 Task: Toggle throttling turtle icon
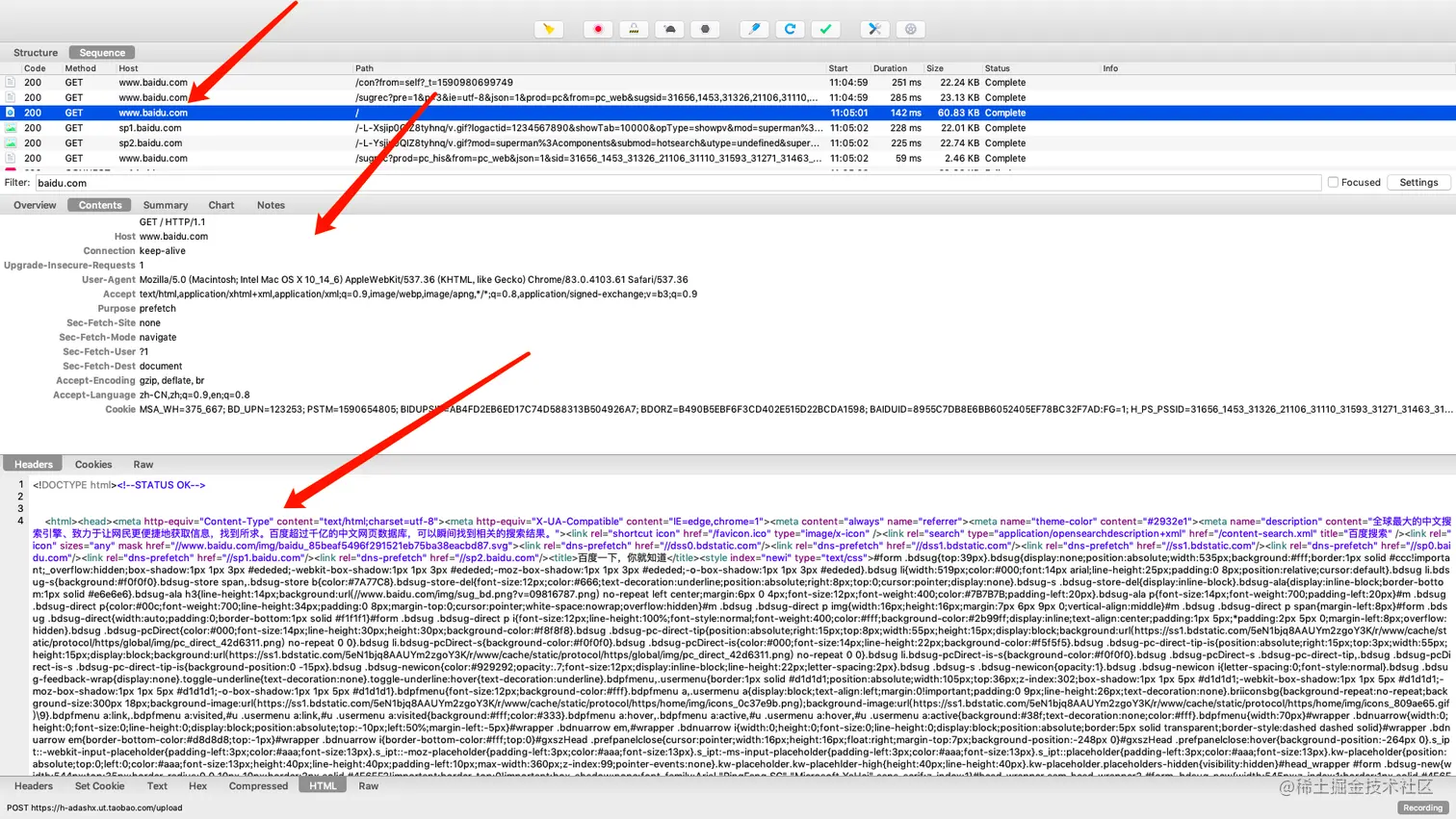pyautogui.click(x=669, y=29)
